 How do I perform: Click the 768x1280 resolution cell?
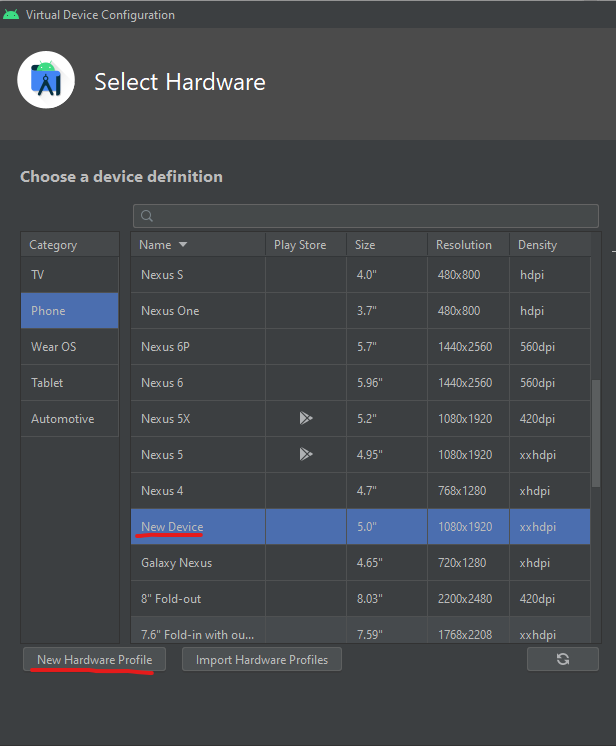pos(469,491)
